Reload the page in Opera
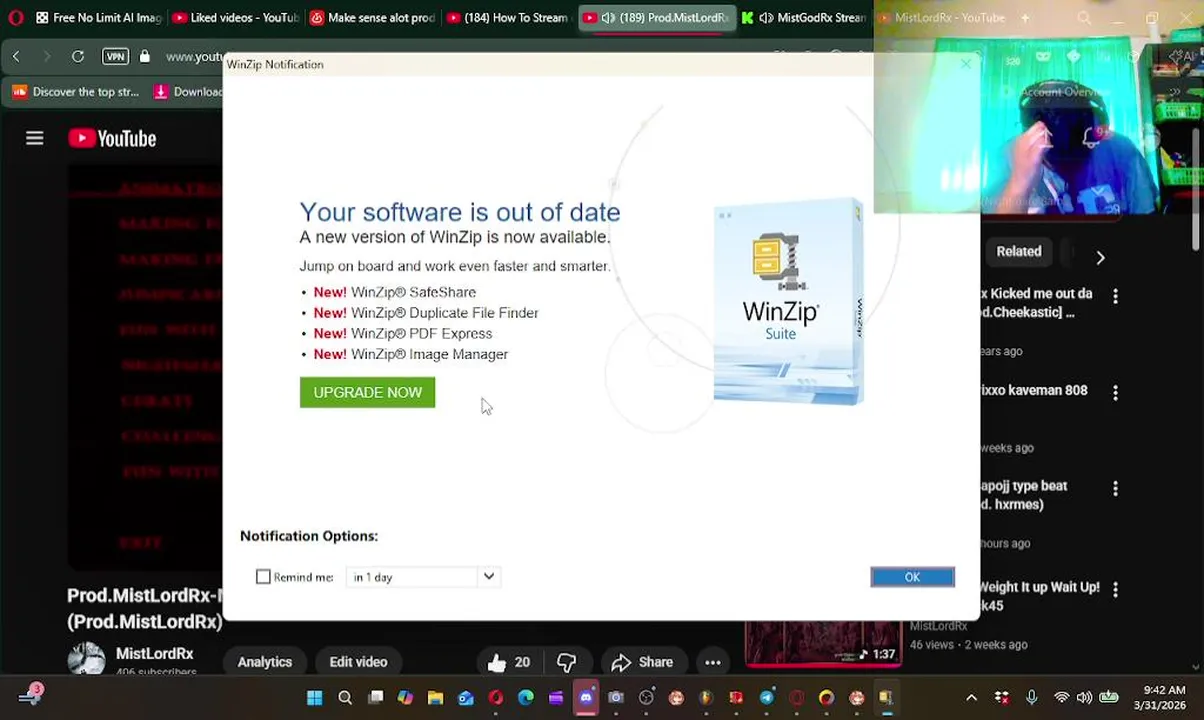Viewport: 1204px width, 720px height. 78,57
